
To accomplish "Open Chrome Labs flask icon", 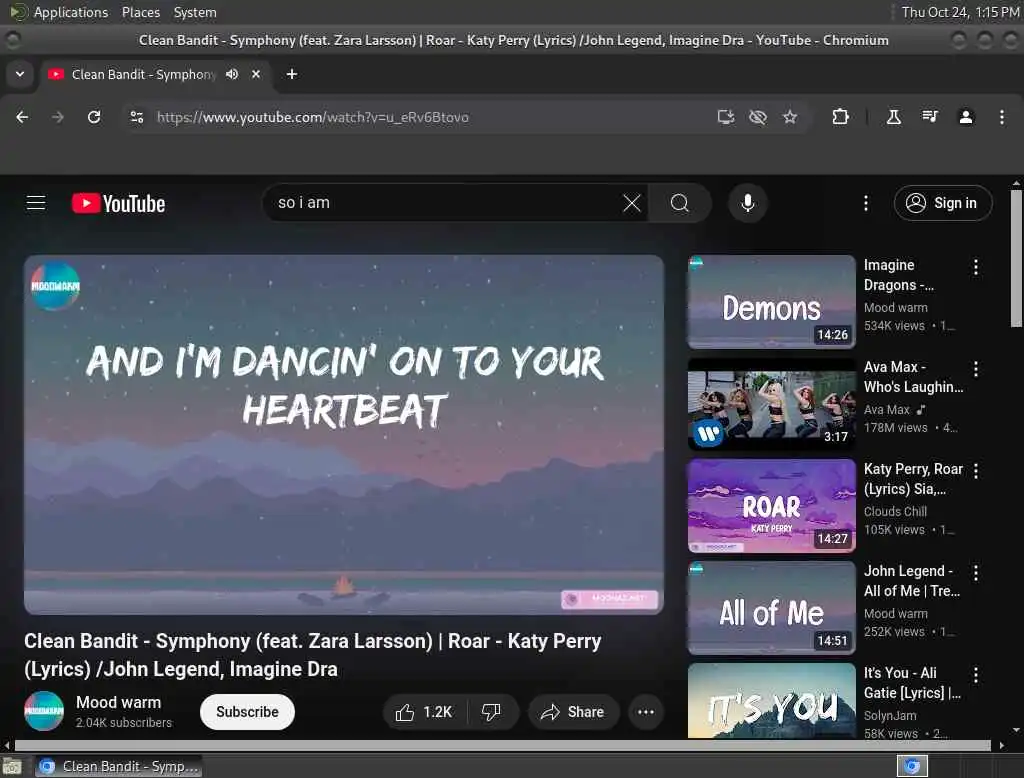I will (x=894, y=117).
